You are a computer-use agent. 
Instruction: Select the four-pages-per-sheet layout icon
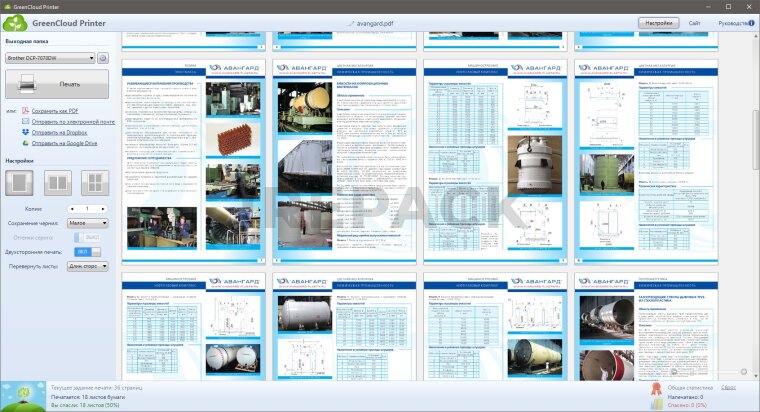coord(94,182)
